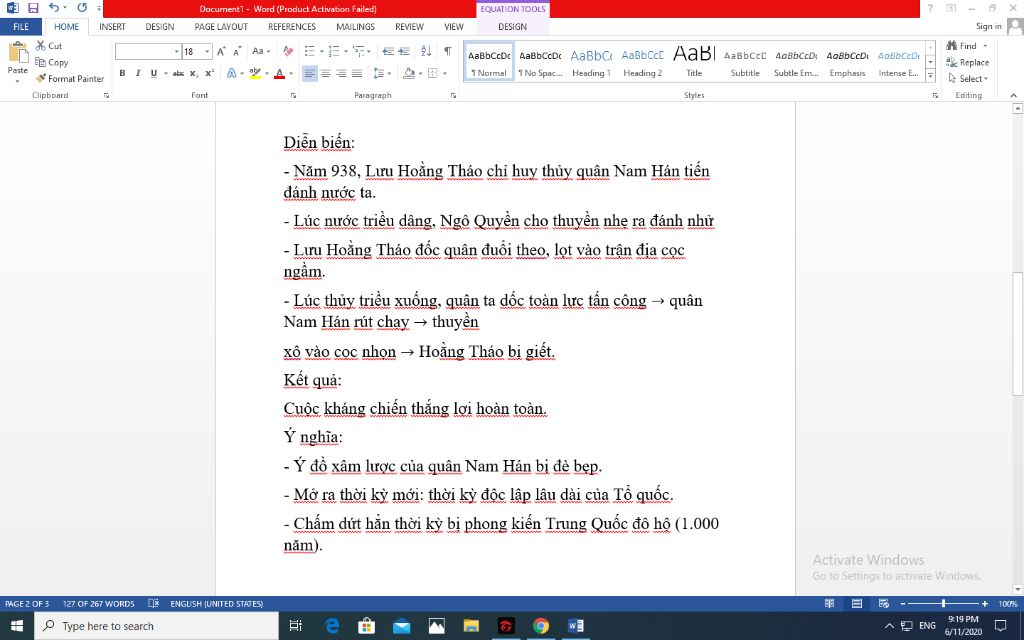Click the Increase Indent icon
Image resolution: width=1024 pixels, height=640 pixels.
coord(404,52)
